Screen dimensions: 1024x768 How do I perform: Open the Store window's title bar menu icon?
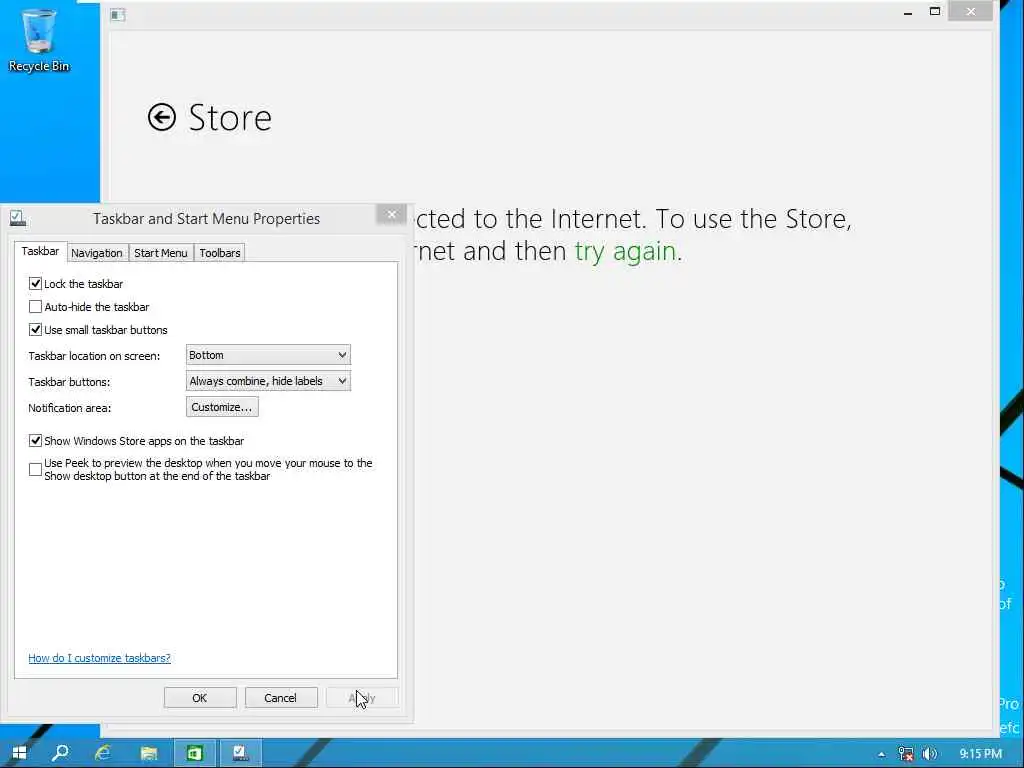point(118,14)
